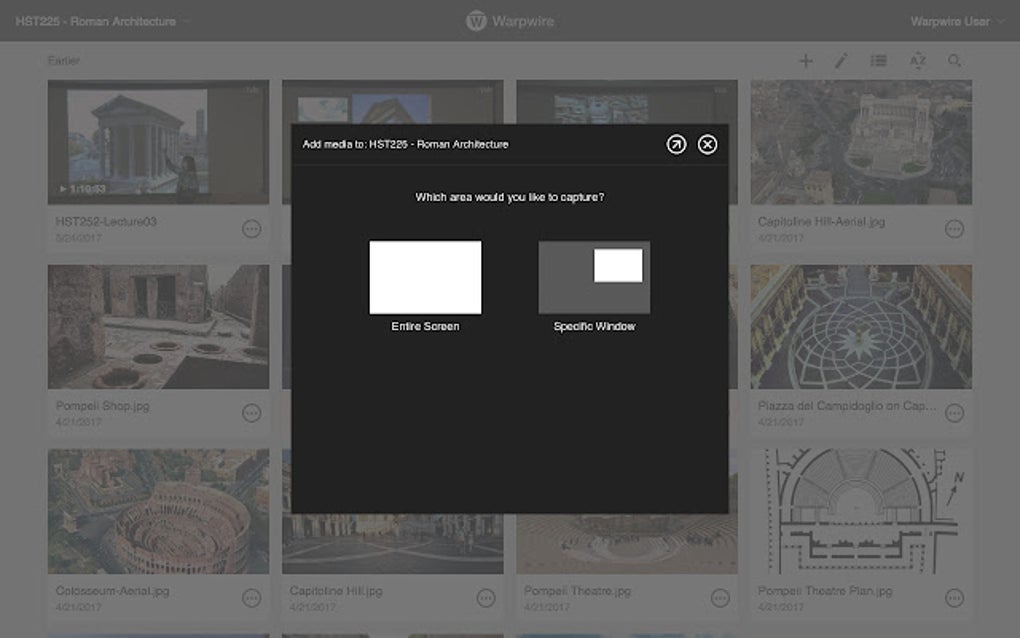Select the pencil edit icon
This screenshot has height=638, width=1020.
[841, 60]
